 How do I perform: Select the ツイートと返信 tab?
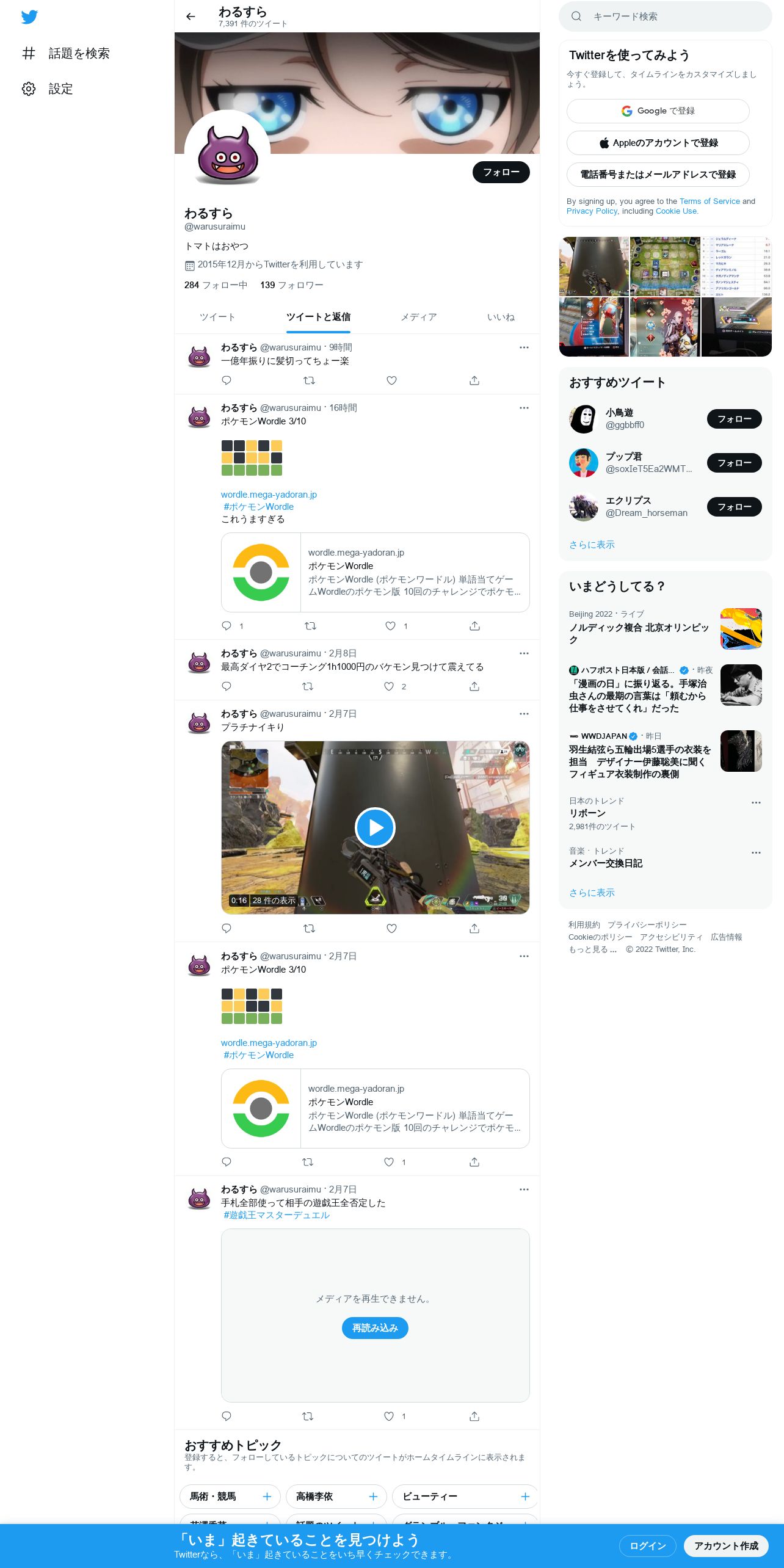[x=318, y=318]
